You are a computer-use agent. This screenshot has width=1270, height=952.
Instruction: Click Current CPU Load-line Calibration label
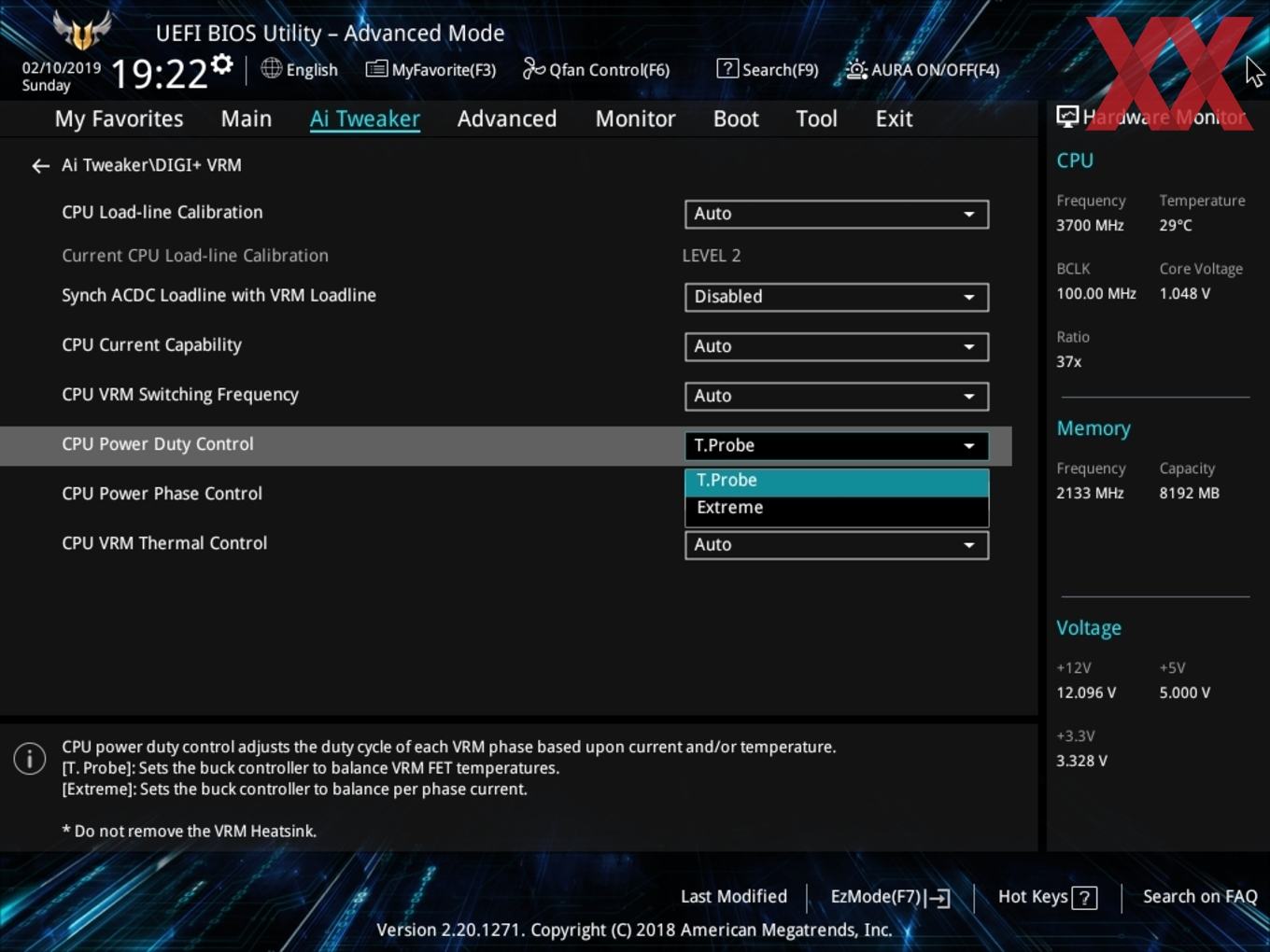[x=195, y=256]
